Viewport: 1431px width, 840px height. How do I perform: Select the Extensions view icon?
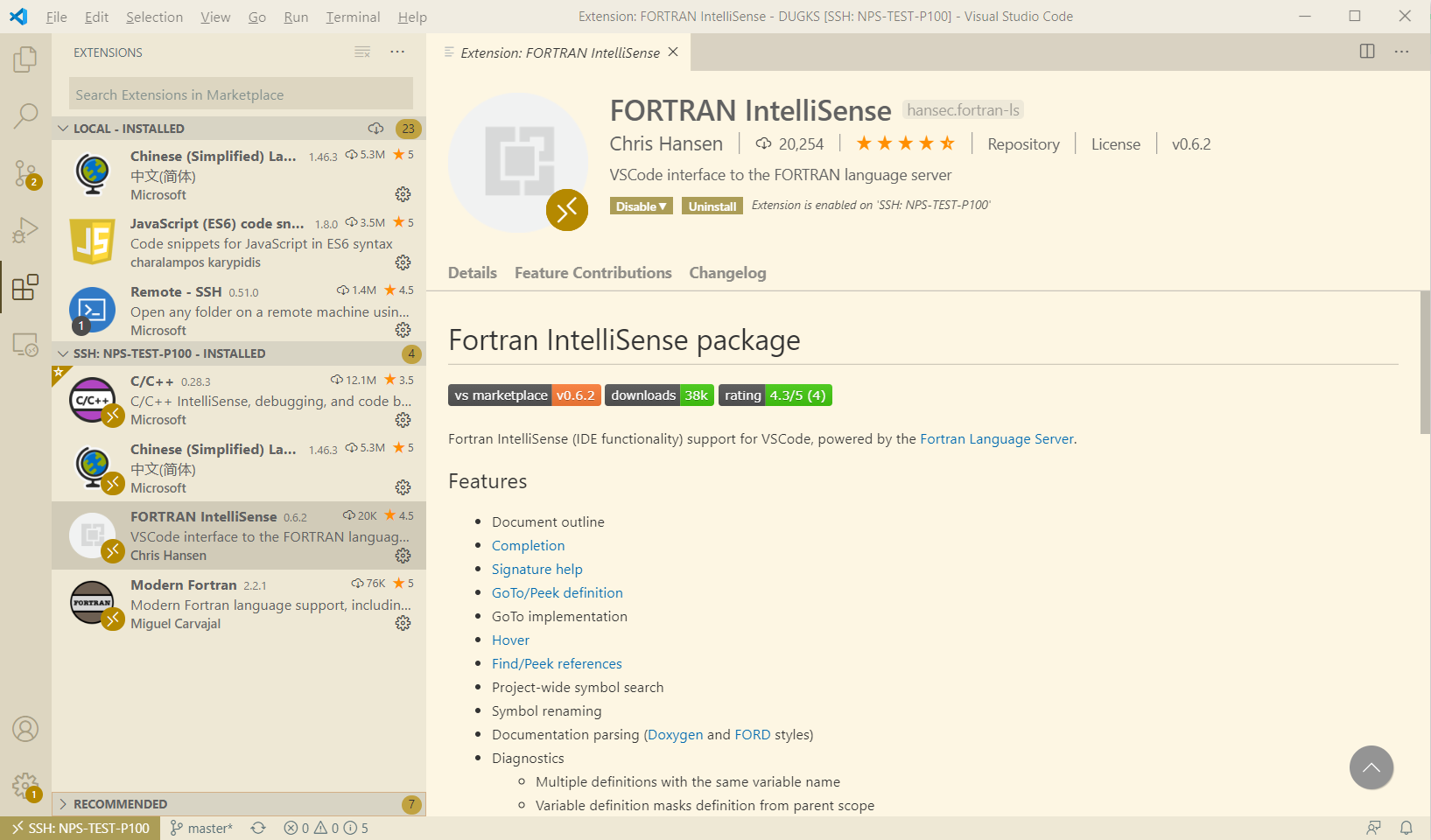(x=25, y=287)
